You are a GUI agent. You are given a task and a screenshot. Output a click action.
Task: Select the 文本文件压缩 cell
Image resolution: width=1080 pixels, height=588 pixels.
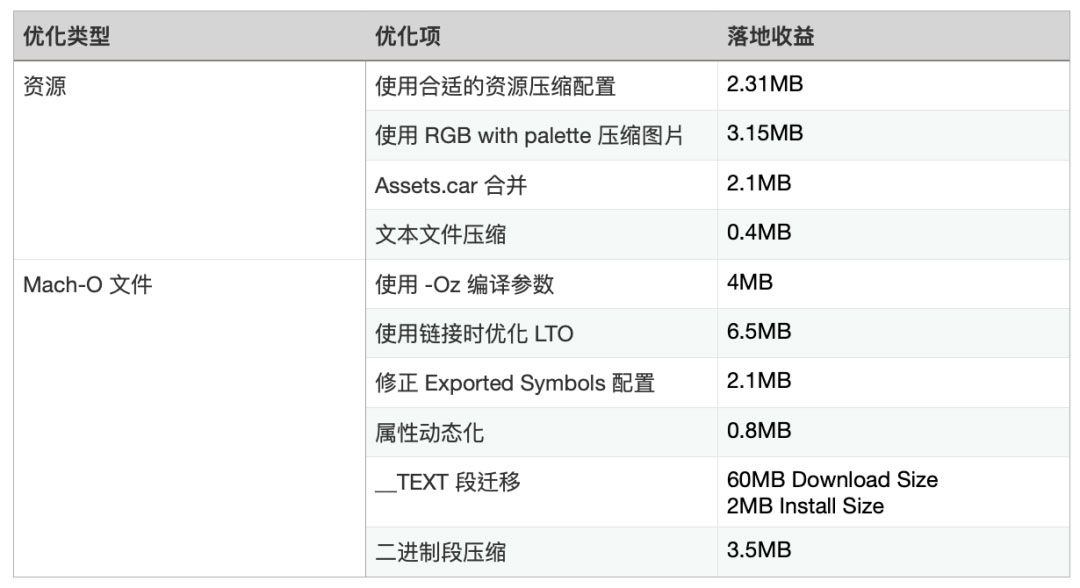click(x=440, y=235)
